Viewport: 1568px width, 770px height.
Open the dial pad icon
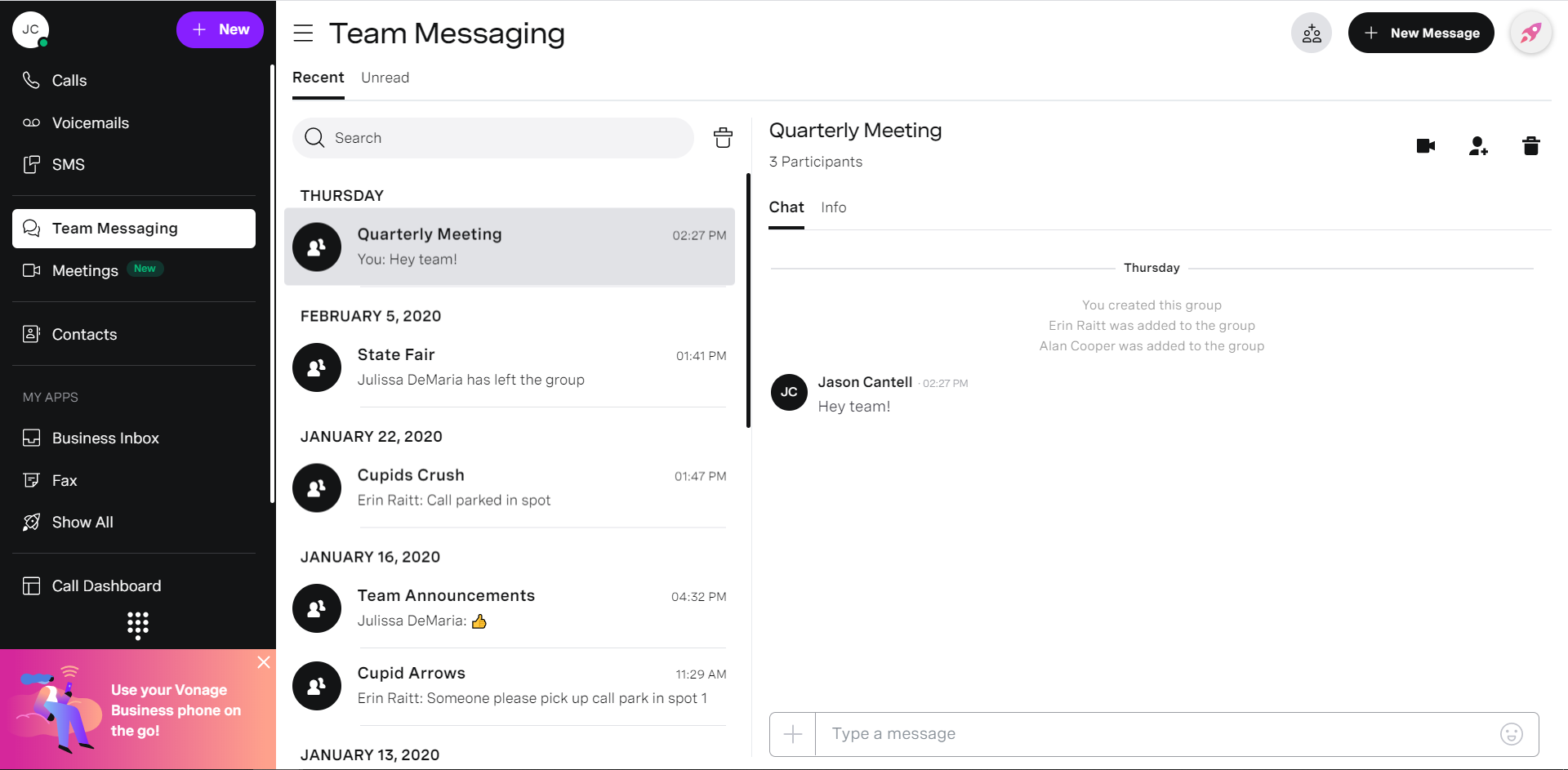(138, 625)
